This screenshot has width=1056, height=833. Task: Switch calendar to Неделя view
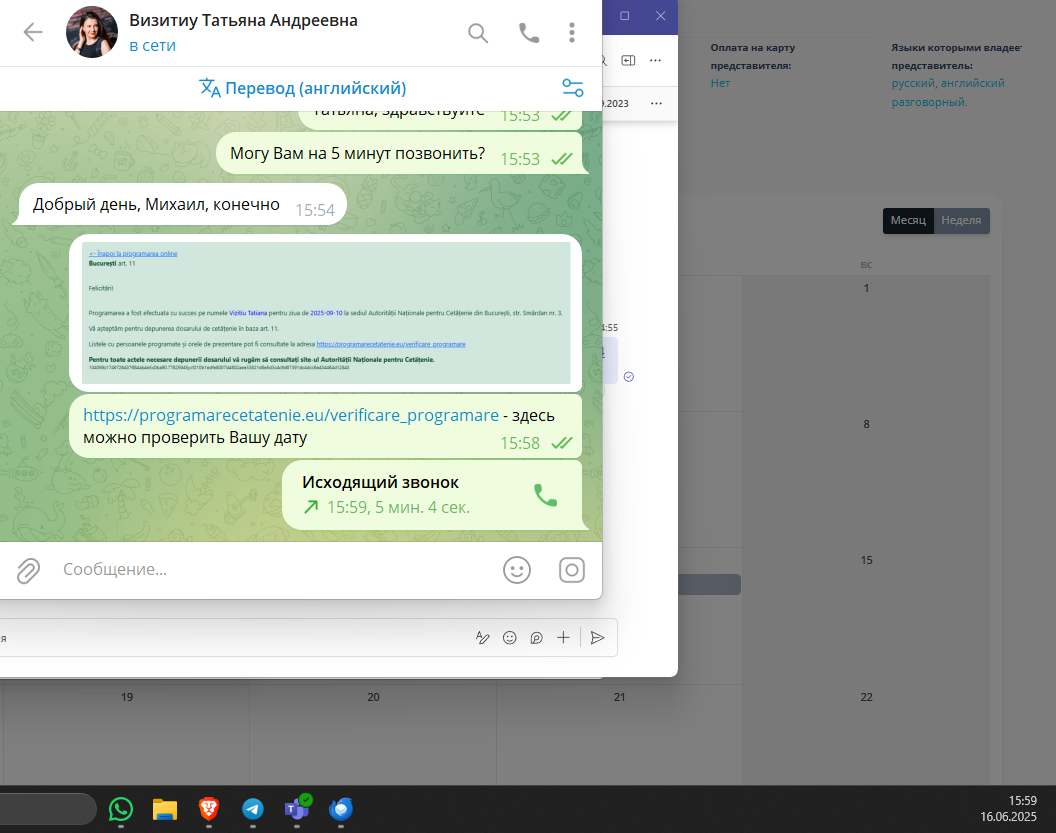click(x=961, y=220)
